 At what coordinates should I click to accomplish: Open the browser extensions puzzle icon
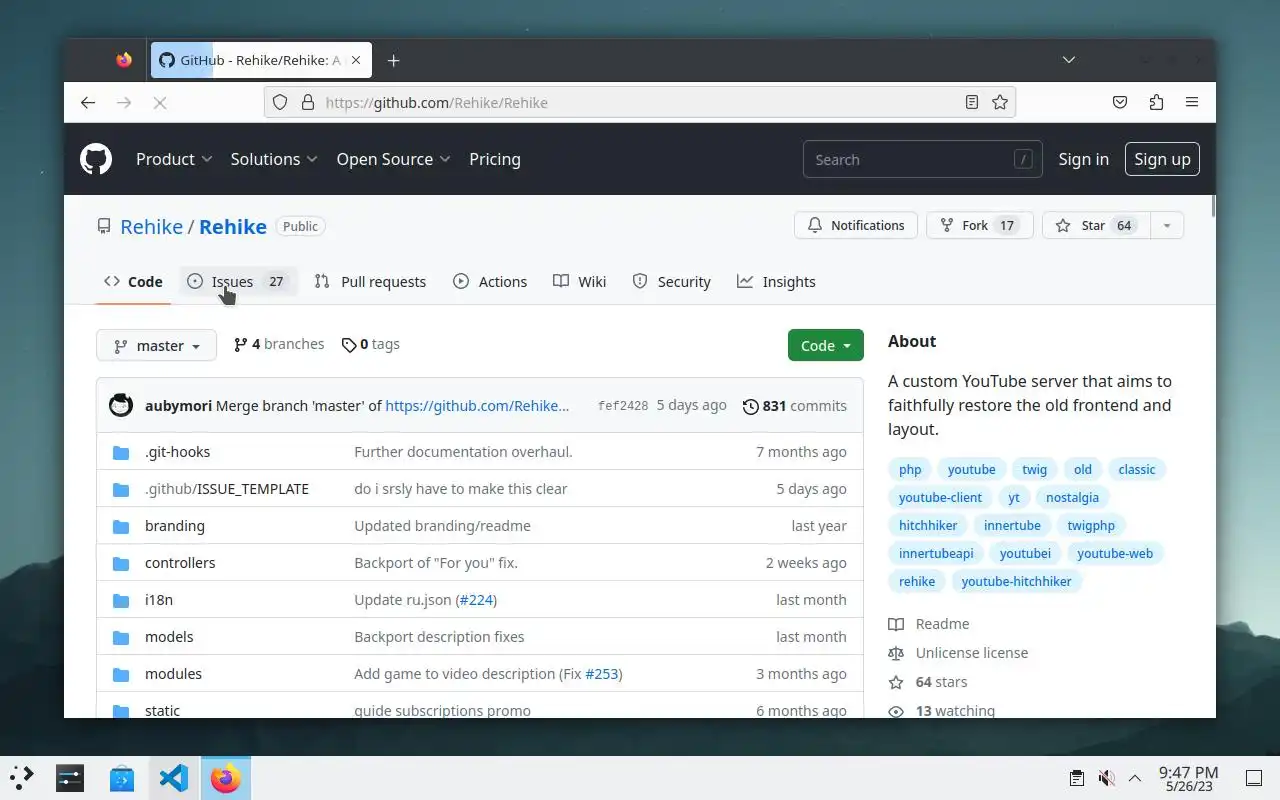[1156, 102]
